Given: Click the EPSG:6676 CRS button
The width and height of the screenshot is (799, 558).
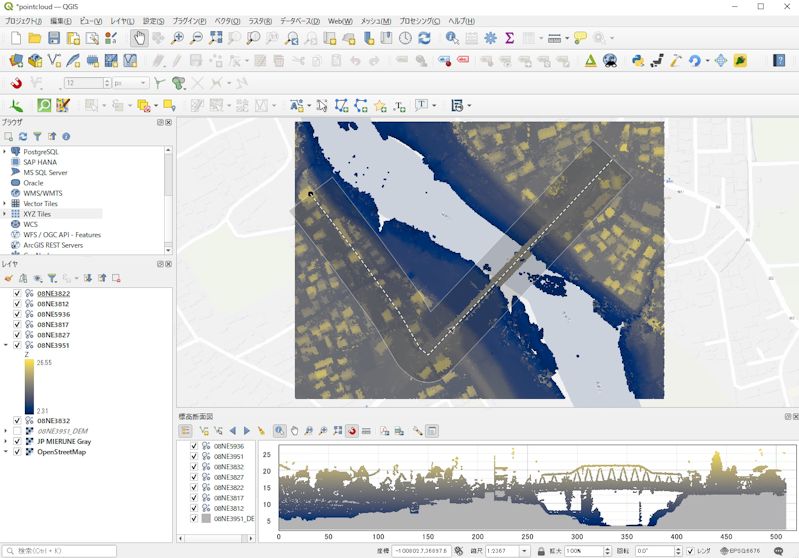Looking at the screenshot, I should click(x=740, y=551).
